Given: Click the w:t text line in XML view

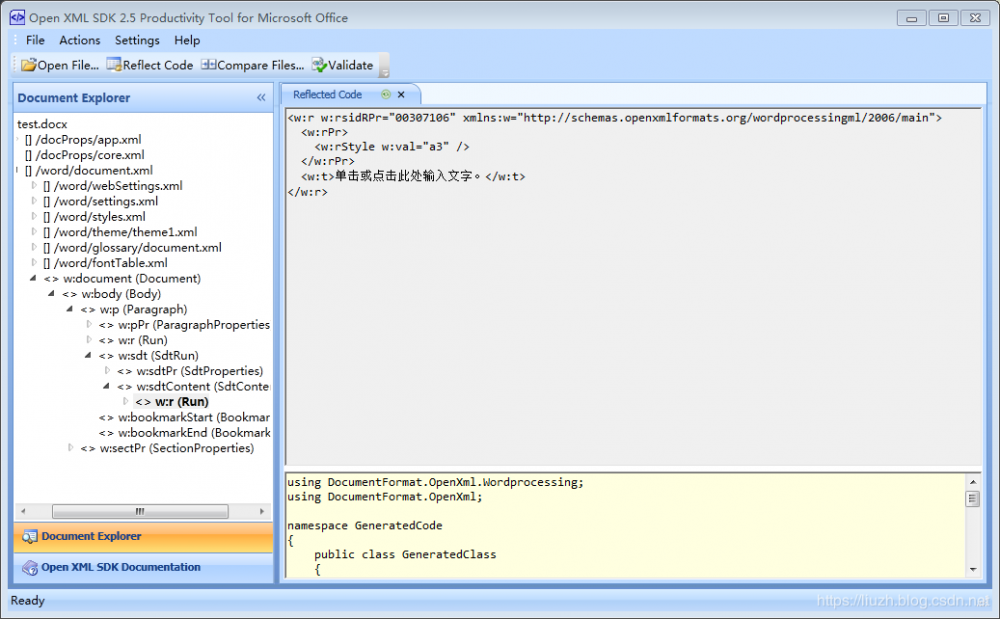Looking at the screenshot, I should 413,176.
